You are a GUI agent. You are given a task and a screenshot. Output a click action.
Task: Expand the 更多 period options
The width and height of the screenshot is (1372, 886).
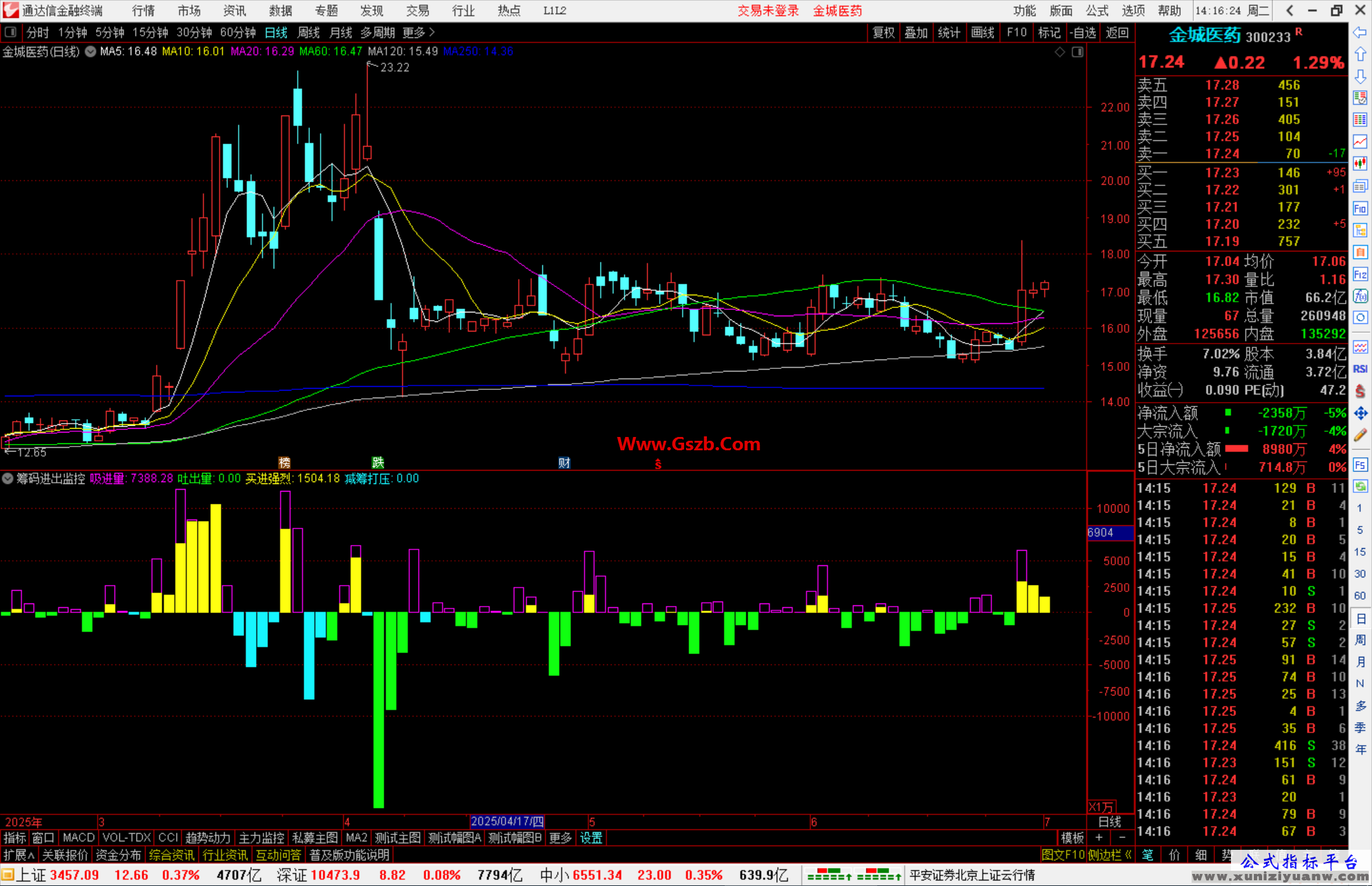point(419,32)
